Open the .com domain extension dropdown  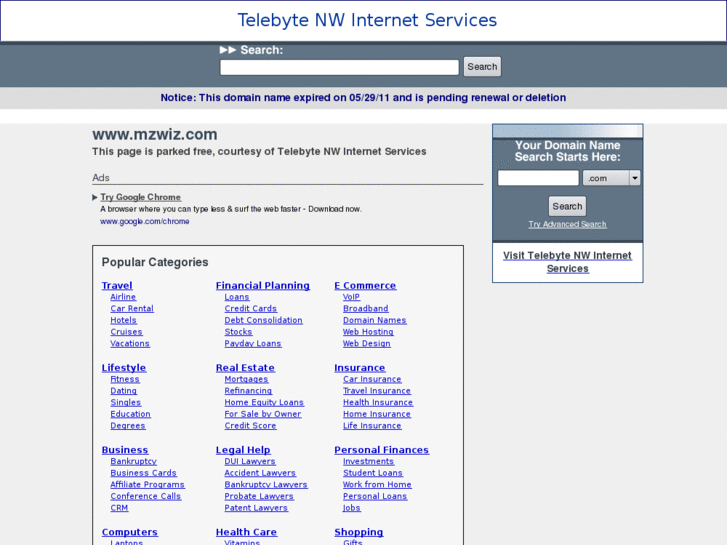(x=611, y=178)
